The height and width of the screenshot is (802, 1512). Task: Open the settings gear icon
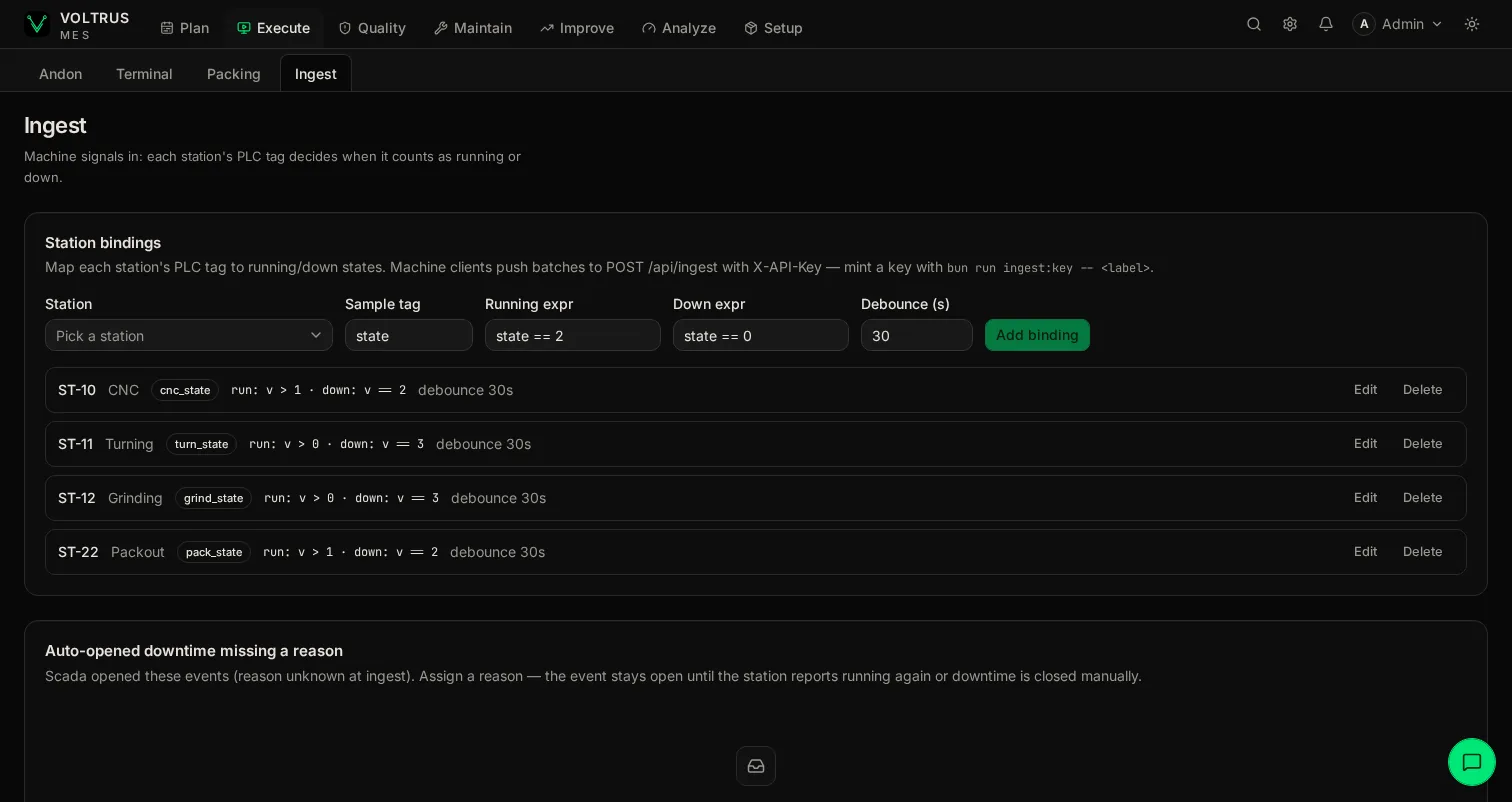tap(1290, 24)
